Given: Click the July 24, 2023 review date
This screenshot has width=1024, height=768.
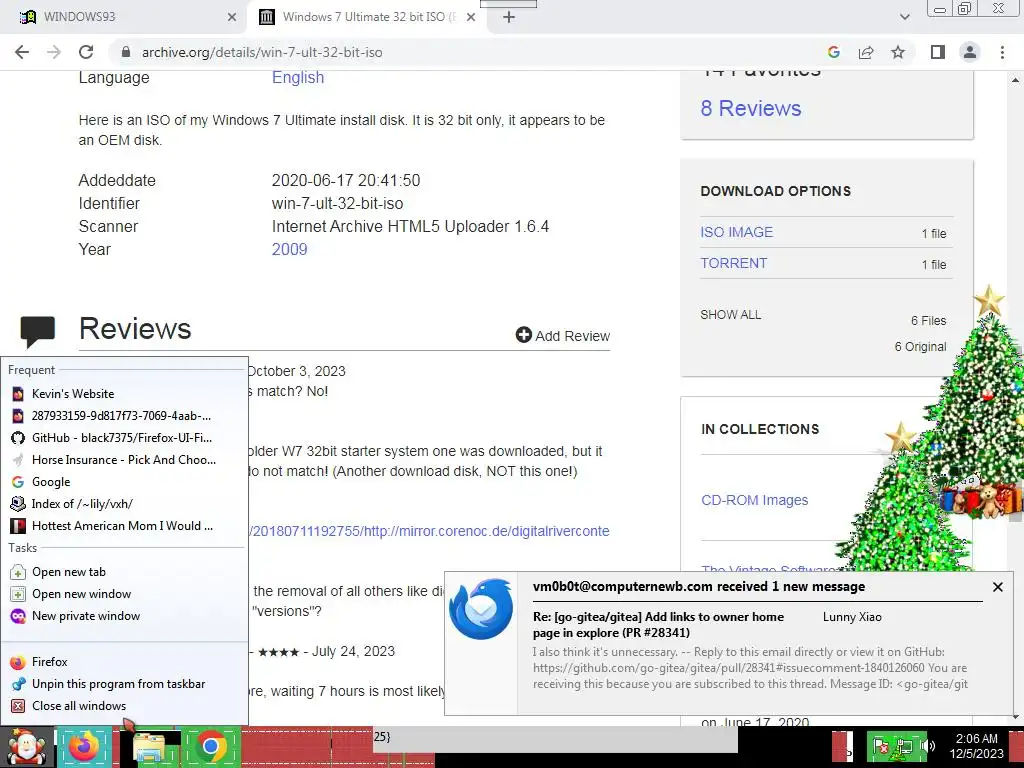Looking at the screenshot, I should point(353,652).
